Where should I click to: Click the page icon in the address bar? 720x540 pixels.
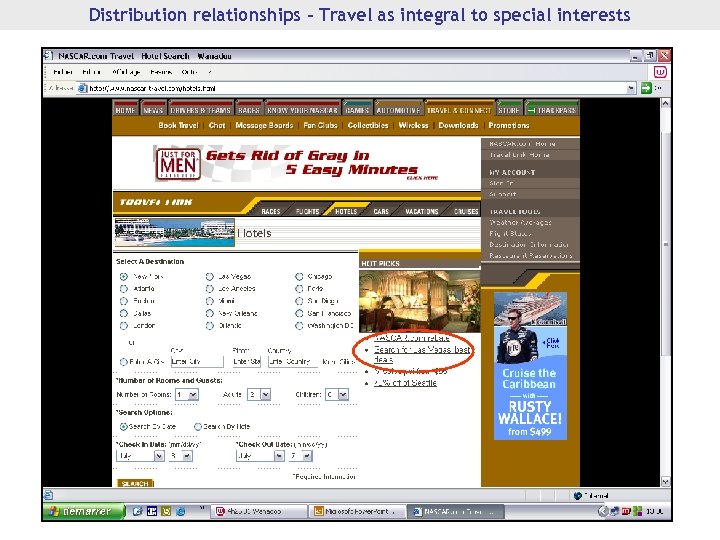(x=82, y=88)
